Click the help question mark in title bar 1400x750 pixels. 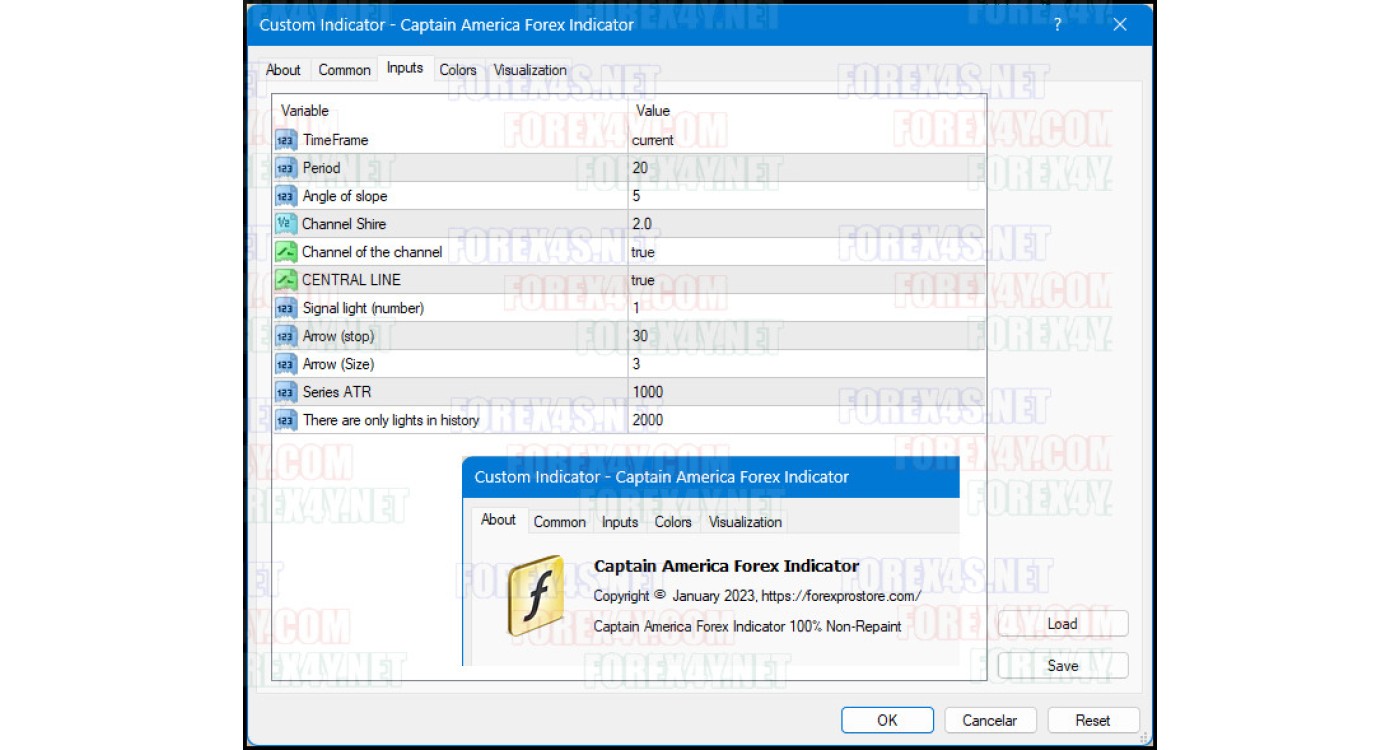coord(1058,25)
